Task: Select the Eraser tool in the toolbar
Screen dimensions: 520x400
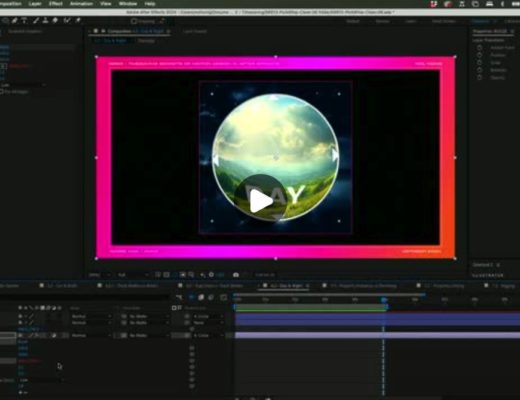Action: coord(55,21)
